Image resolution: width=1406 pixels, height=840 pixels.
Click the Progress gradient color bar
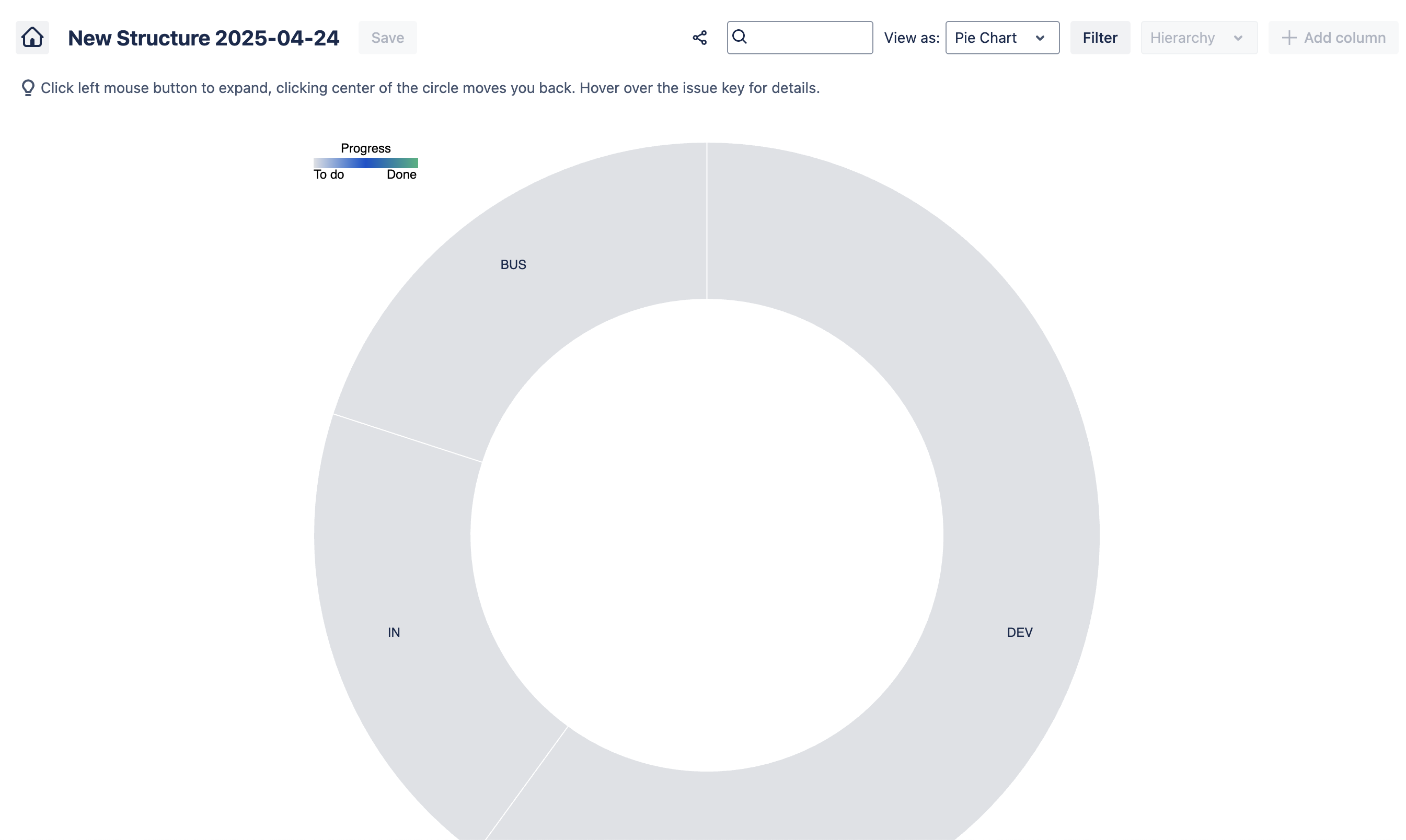point(365,163)
